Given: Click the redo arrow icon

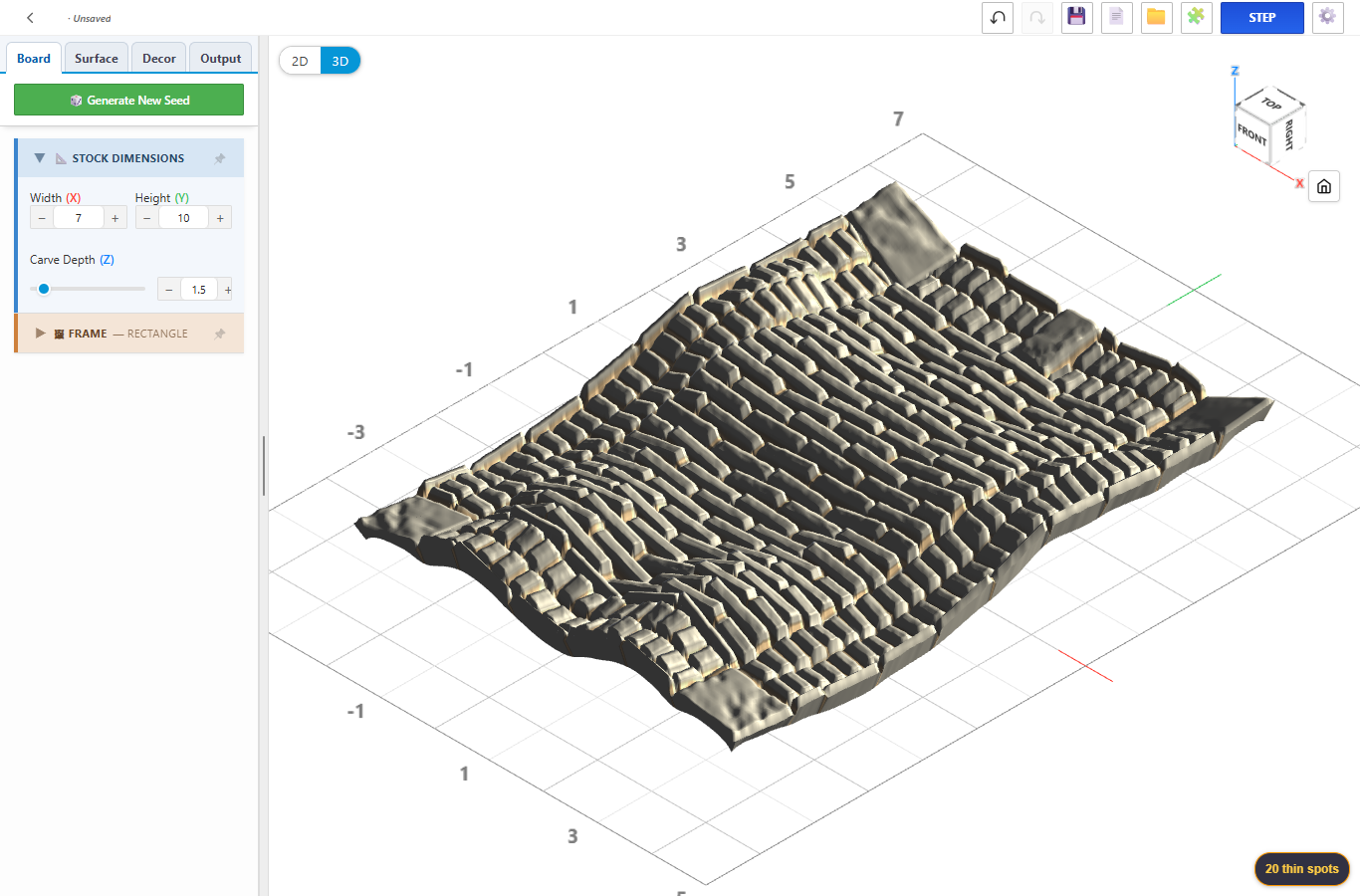Looking at the screenshot, I should tap(1037, 18).
